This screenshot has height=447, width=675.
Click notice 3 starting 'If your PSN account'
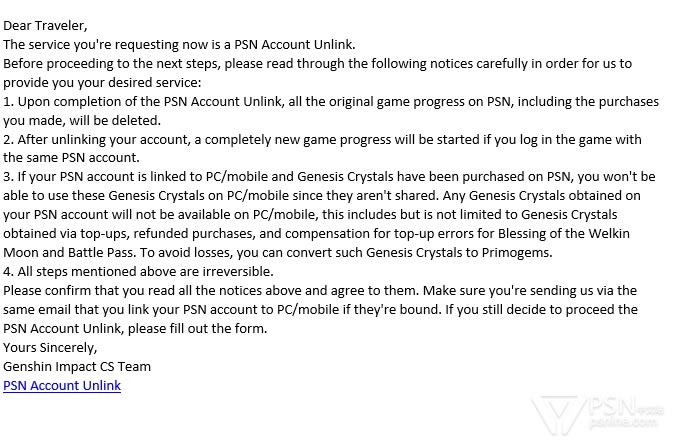pyautogui.click(x=330, y=178)
